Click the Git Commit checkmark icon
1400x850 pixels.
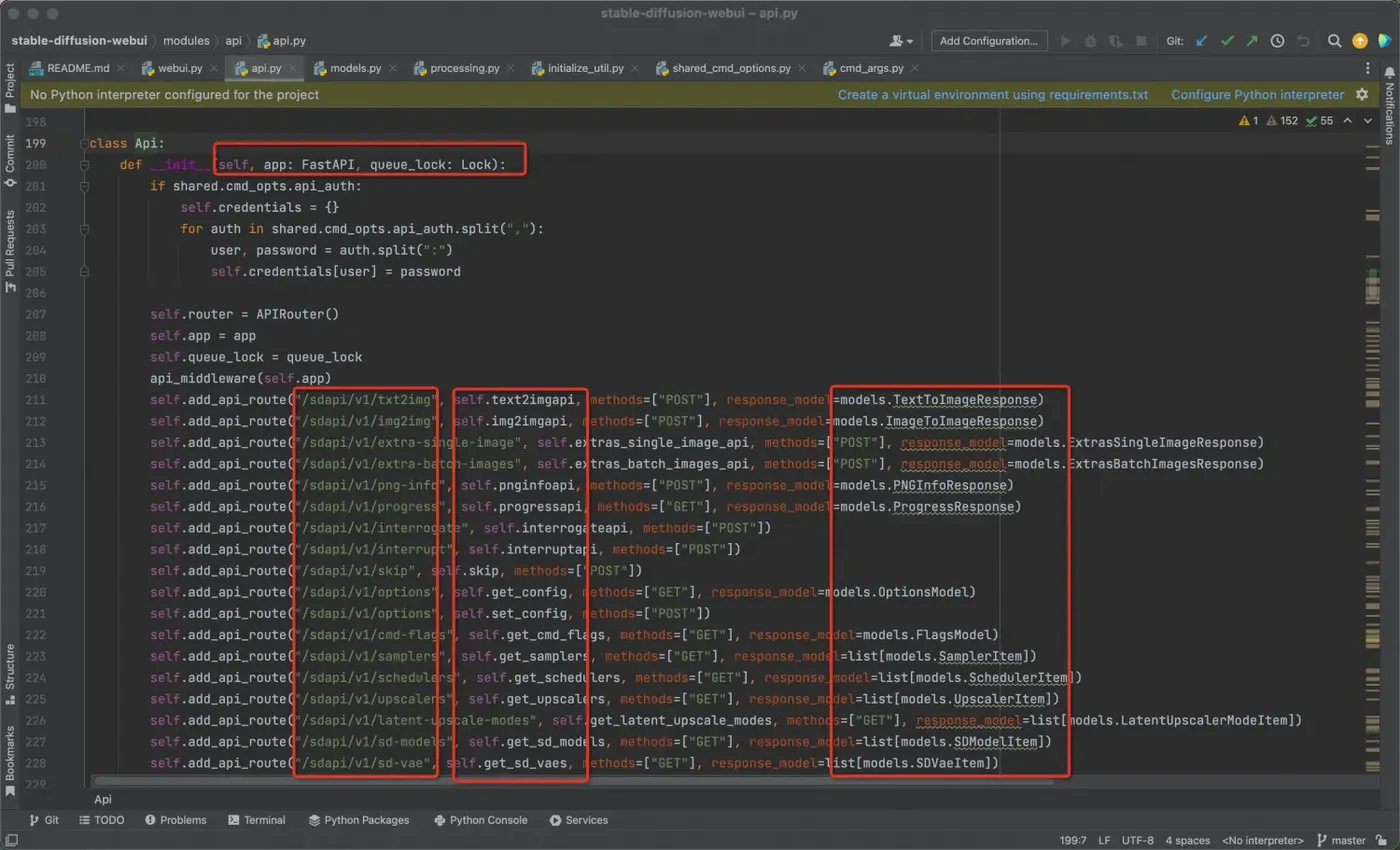(x=1227, y=41)
